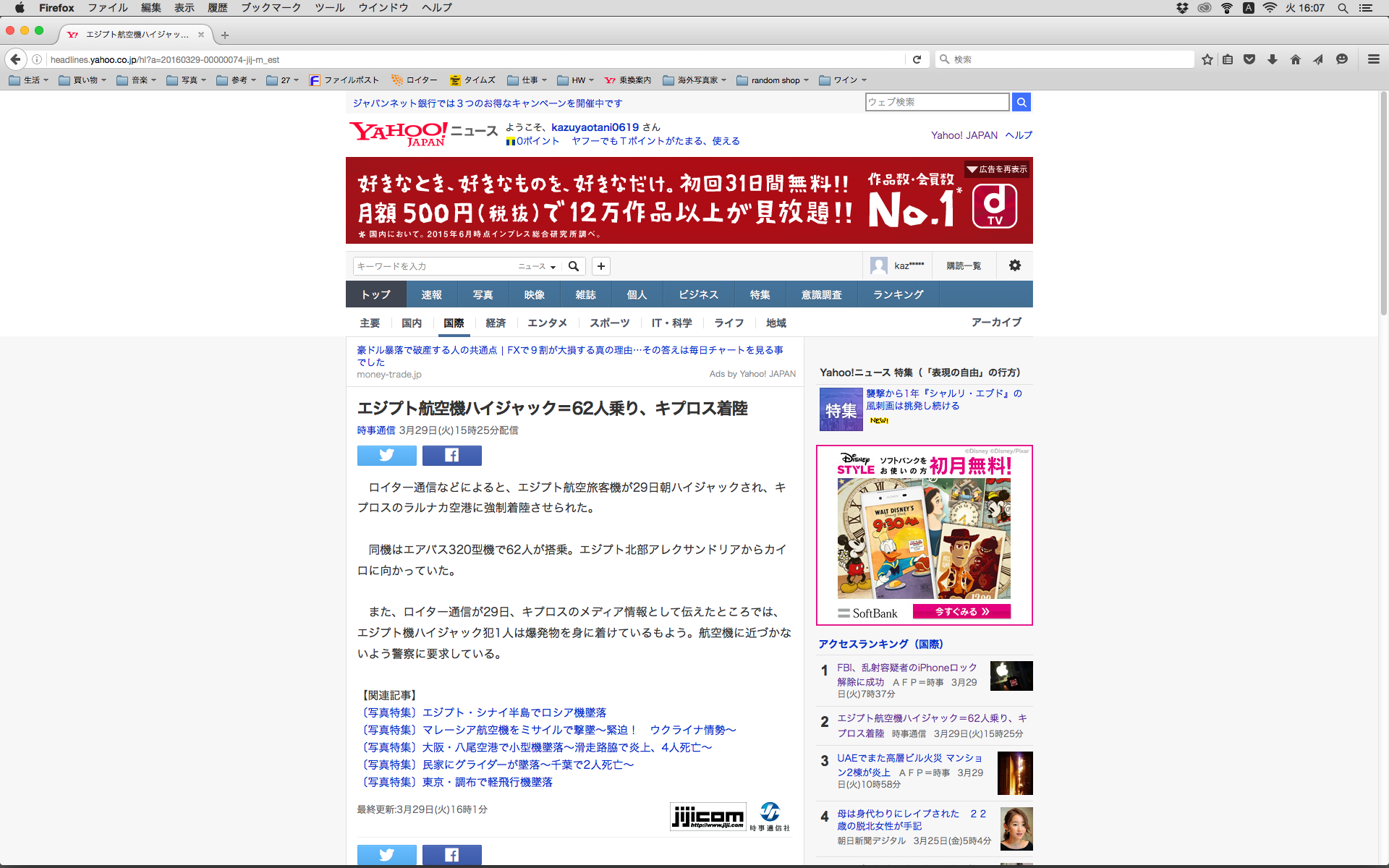Screen dimensions: 1389x868
Task: Click the plus icon beside keyword search
Action: point(600,266)
